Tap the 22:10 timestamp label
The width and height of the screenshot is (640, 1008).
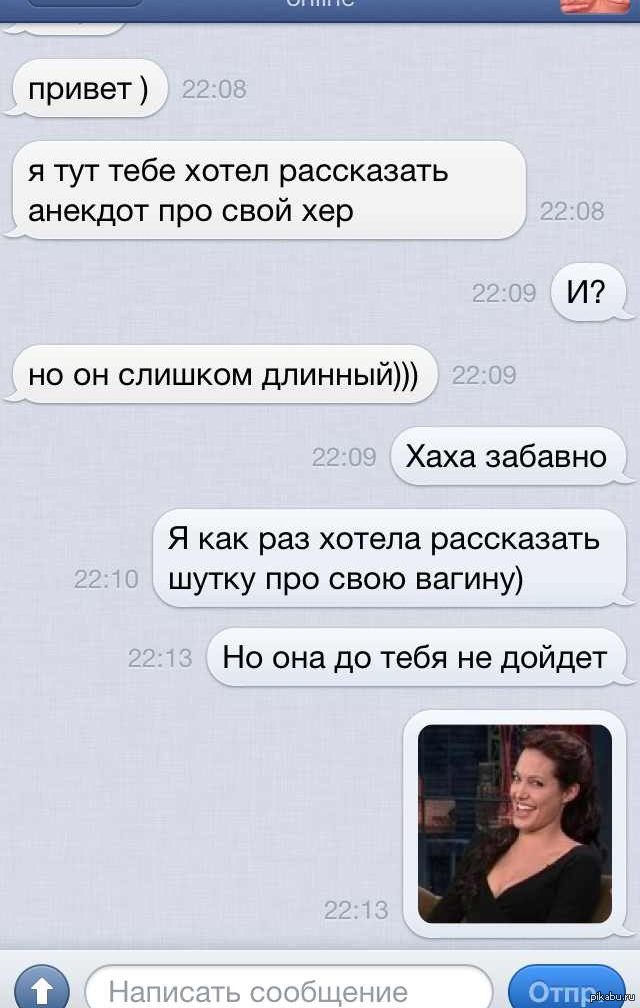(x=106, y=579)
